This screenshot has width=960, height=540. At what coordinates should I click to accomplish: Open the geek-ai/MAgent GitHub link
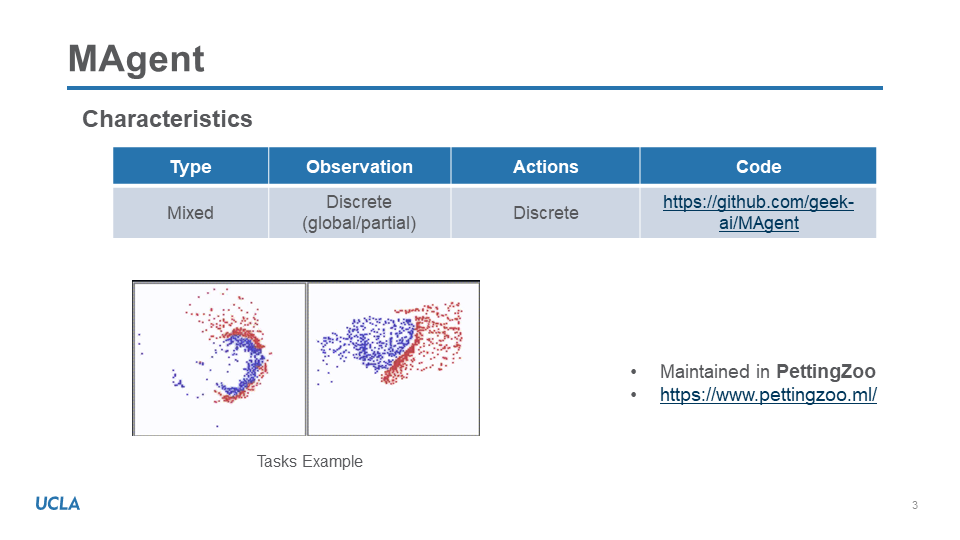[758, 212]
